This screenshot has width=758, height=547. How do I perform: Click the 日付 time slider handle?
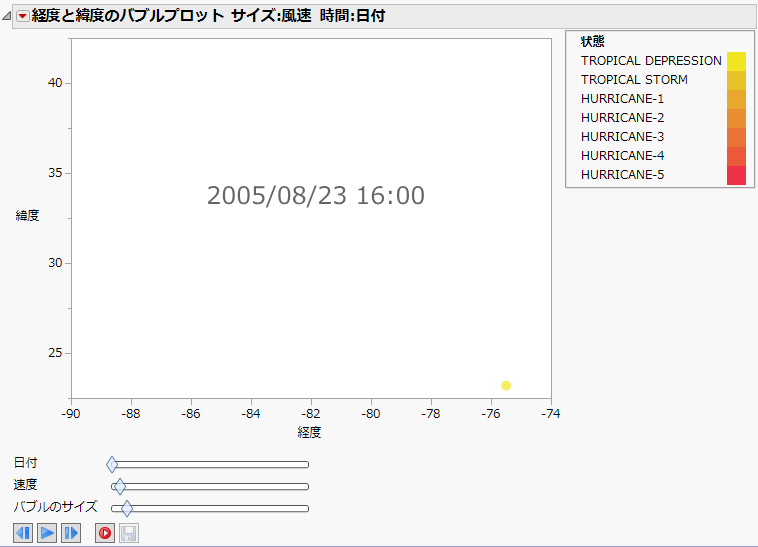tap(112, 464)
